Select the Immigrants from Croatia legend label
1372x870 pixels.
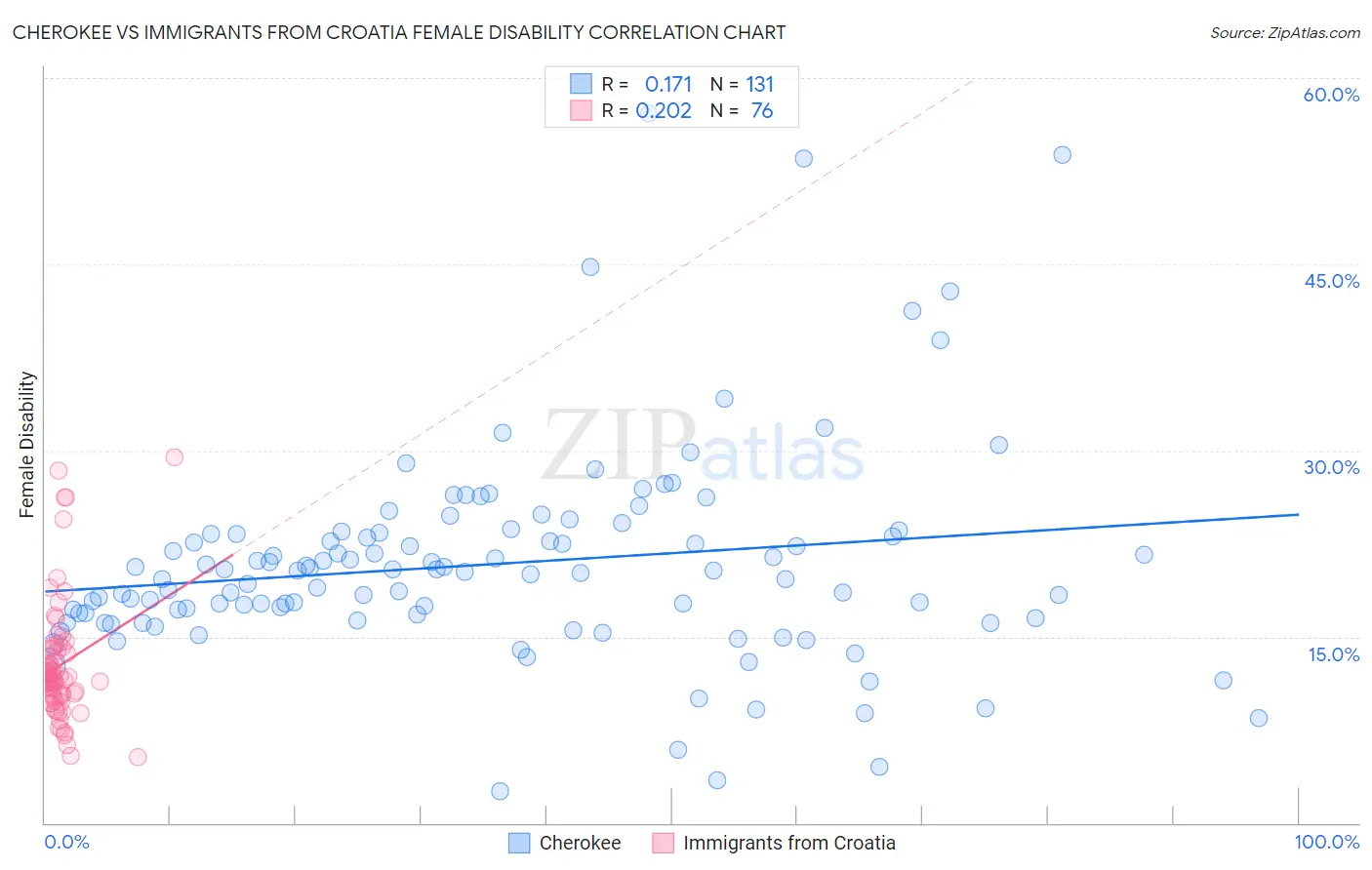[789, 843]
